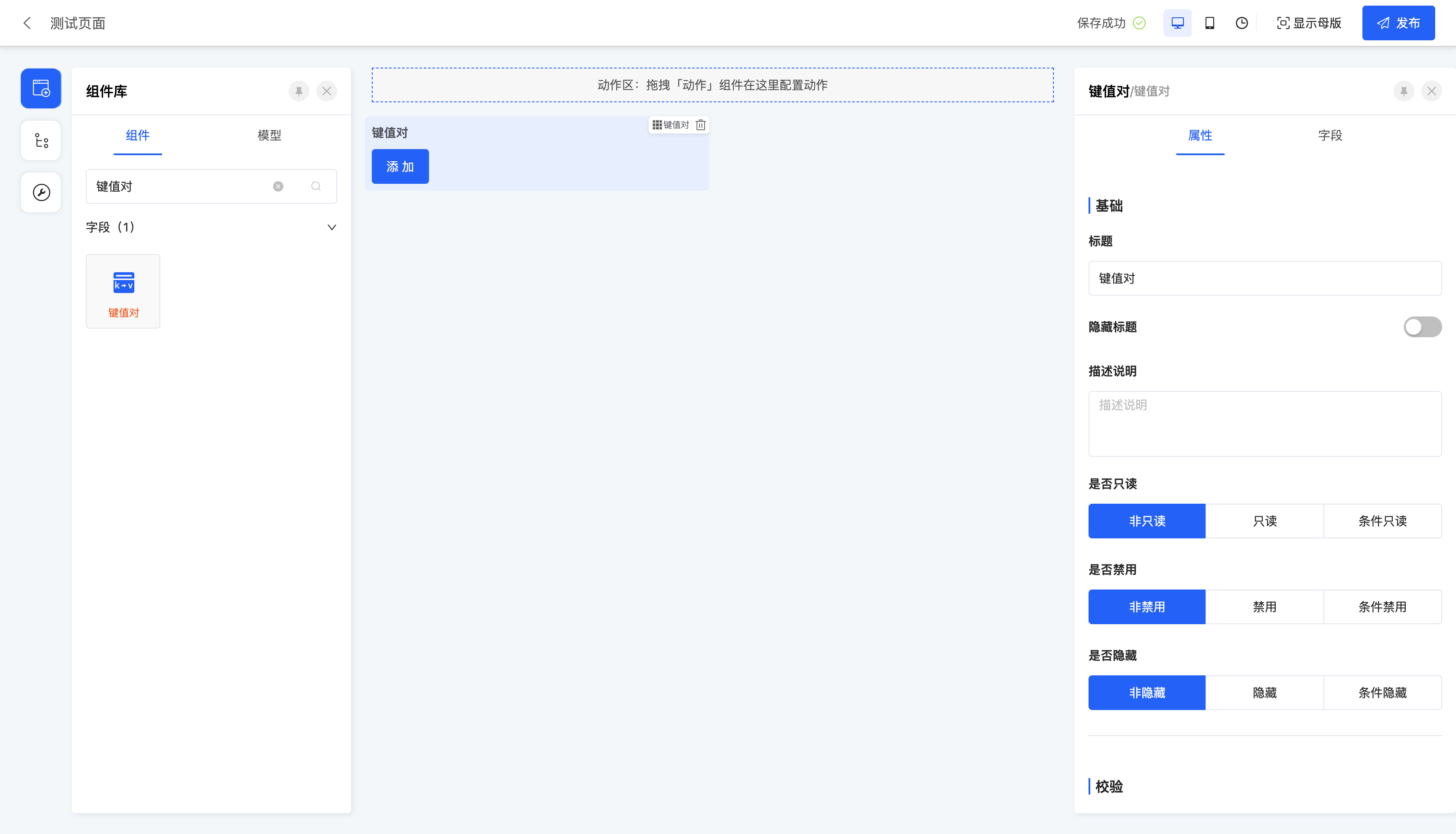Image resolution: width=1456 pixels, height=834 pixels.
Task: Collapse the 字段（1）section
Action: coord(331,228)
